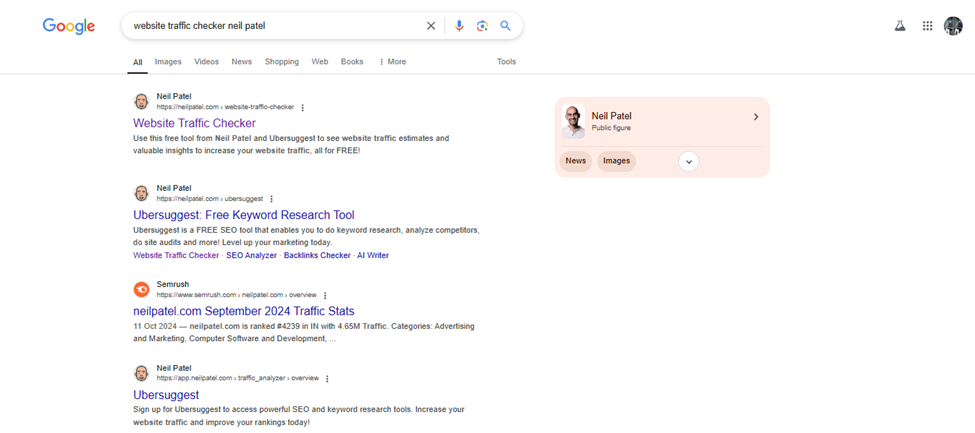Open Google account profile avatar
Screen dimensions: 975x433
click(953, 26)
